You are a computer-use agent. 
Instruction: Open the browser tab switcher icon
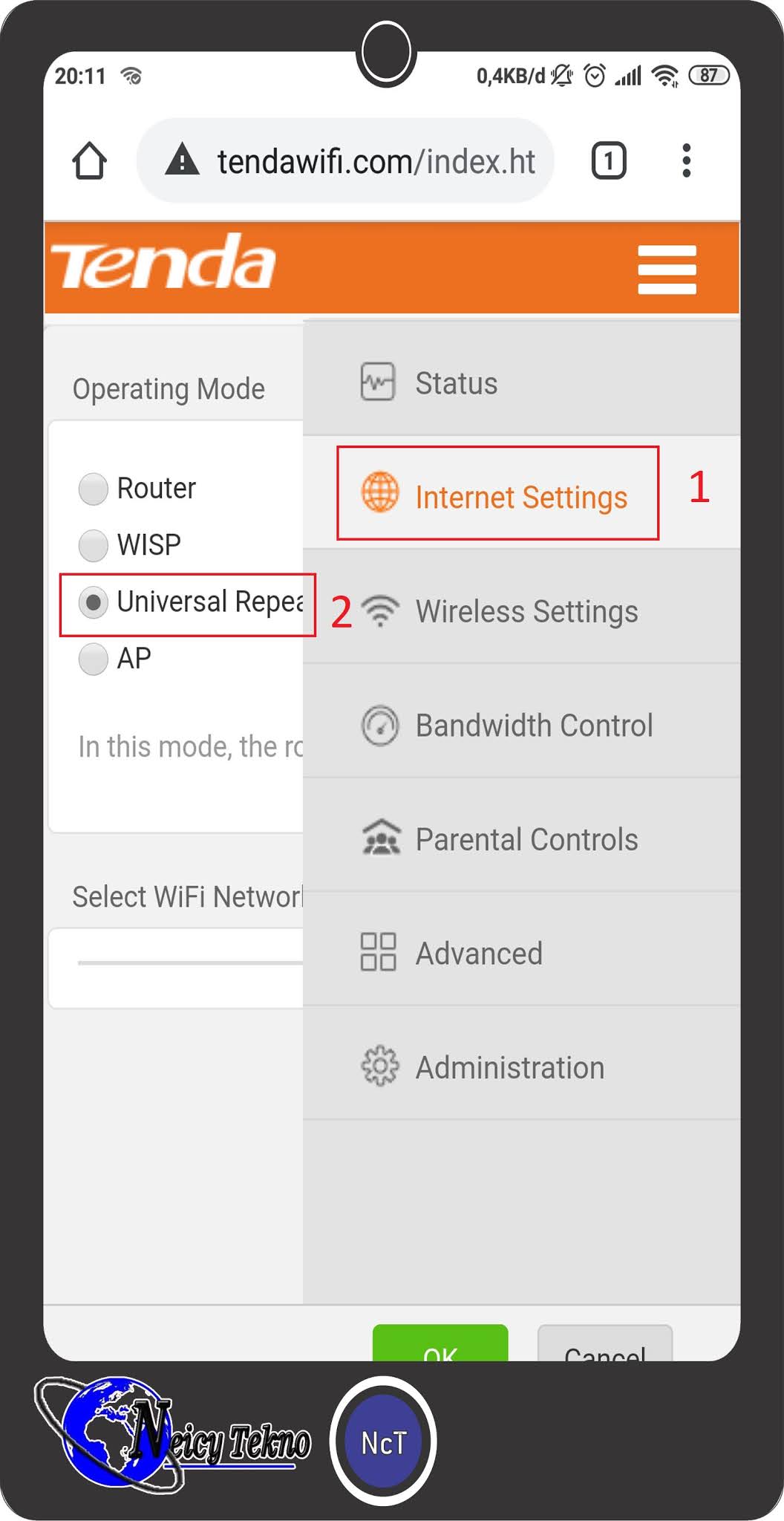609,160
